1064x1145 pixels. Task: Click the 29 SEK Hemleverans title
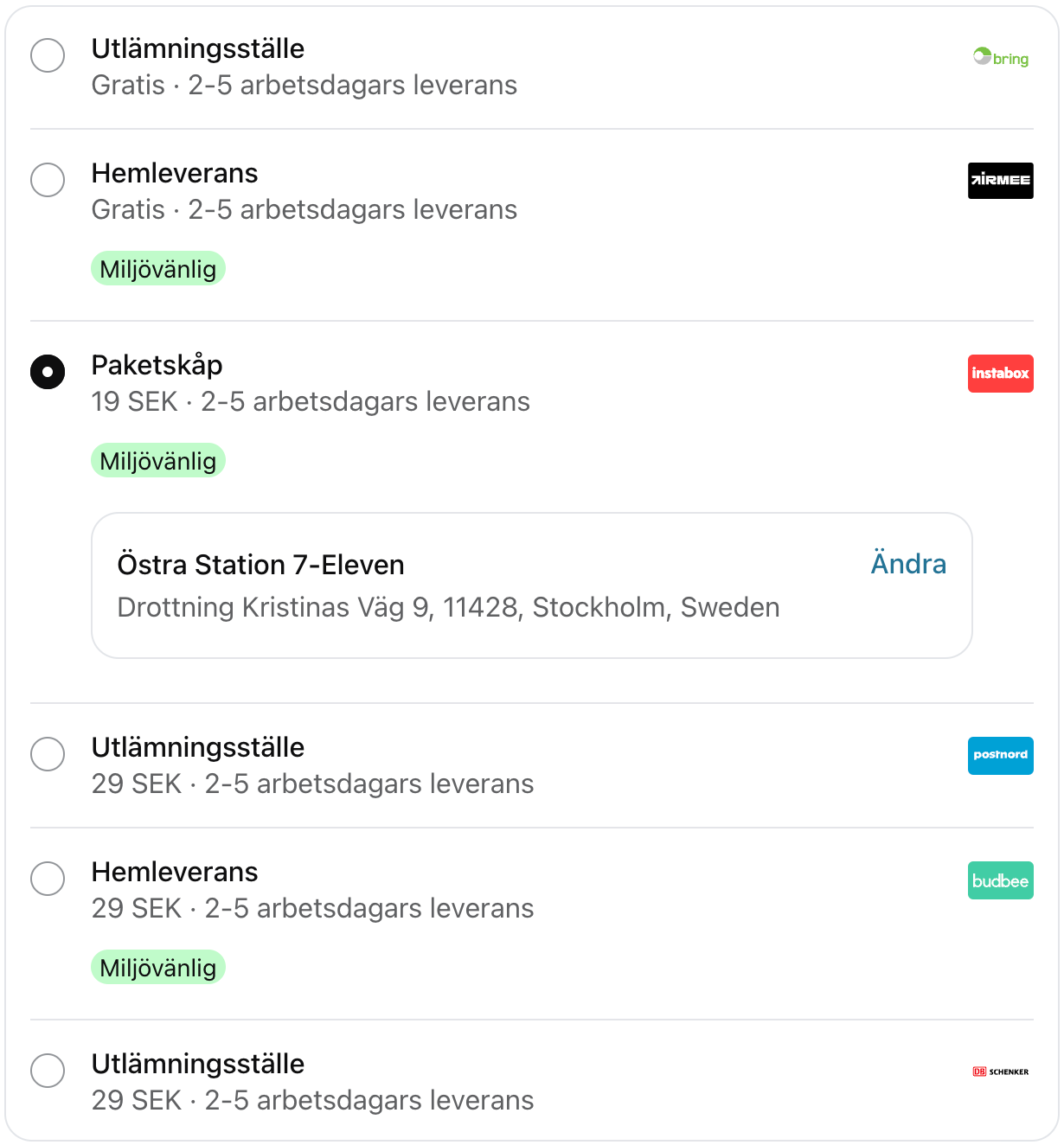point(175,872)
